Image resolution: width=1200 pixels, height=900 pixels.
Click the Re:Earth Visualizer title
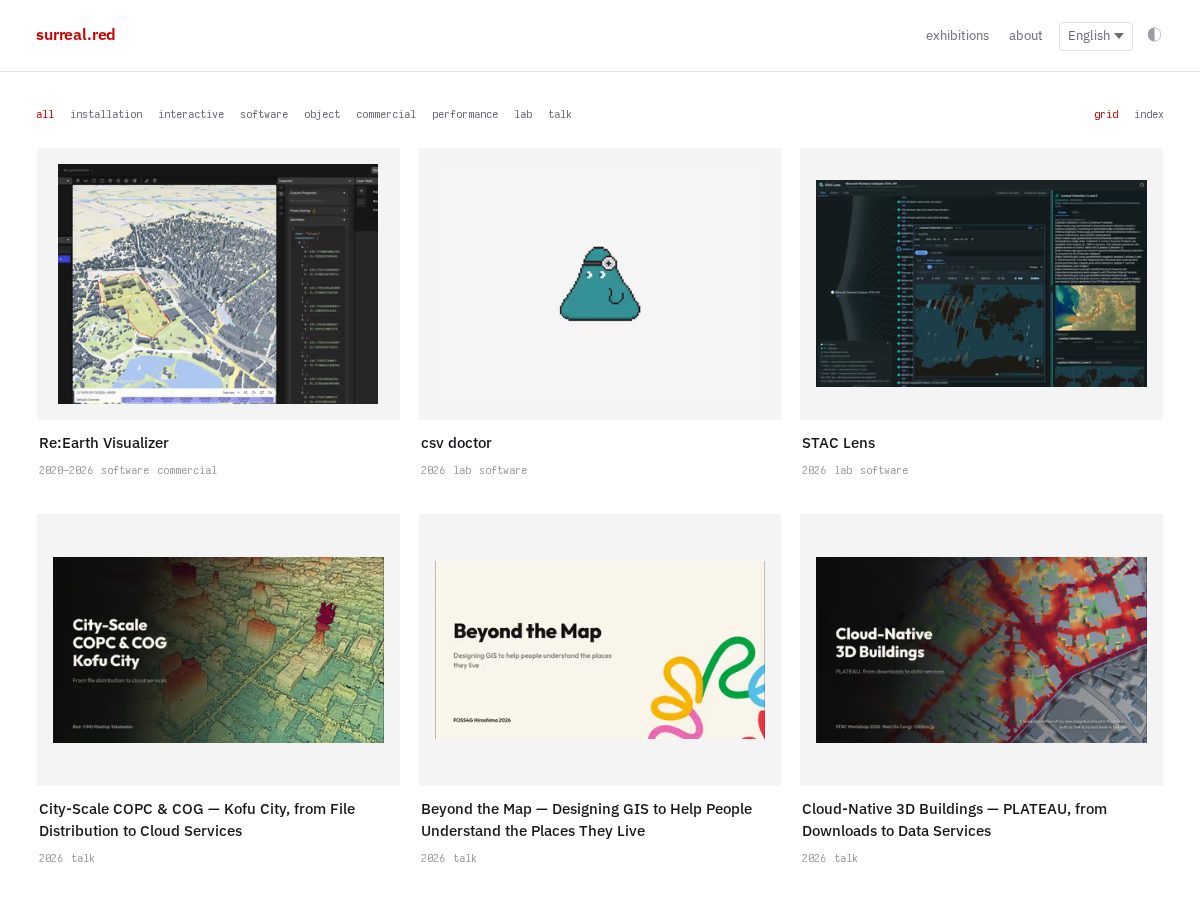(104, 443)
